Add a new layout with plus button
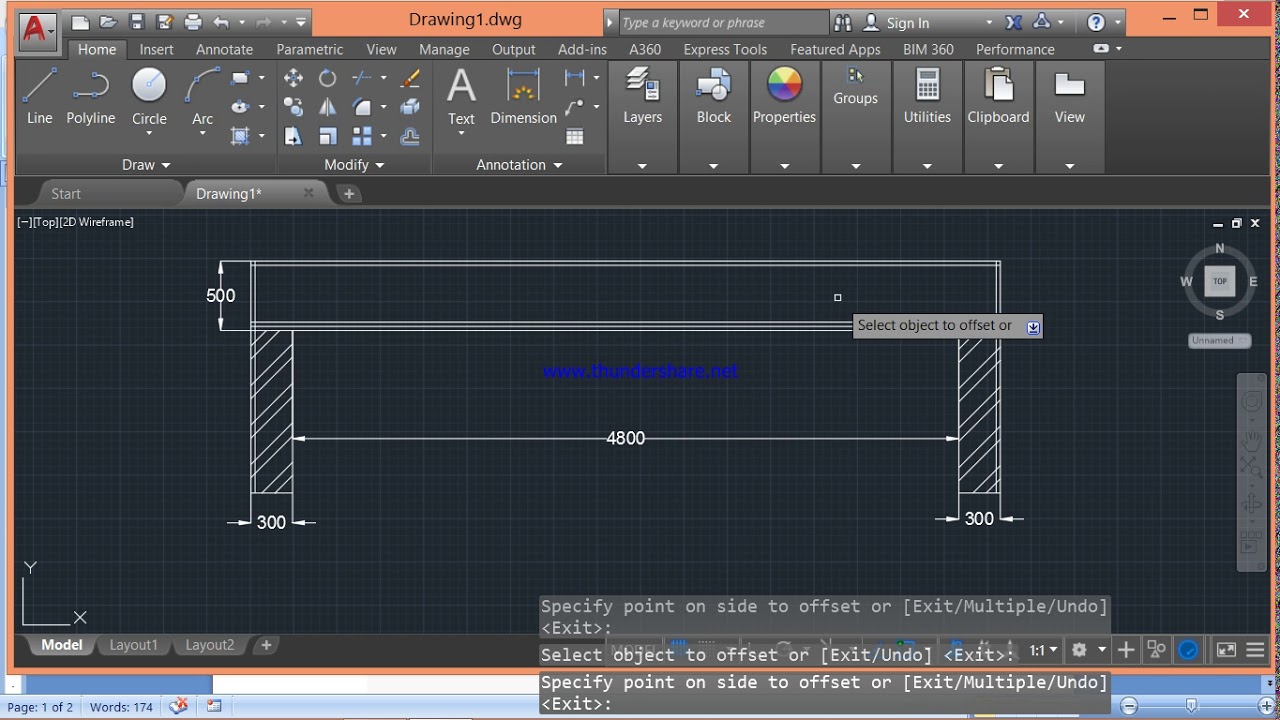 coord(266,645)
